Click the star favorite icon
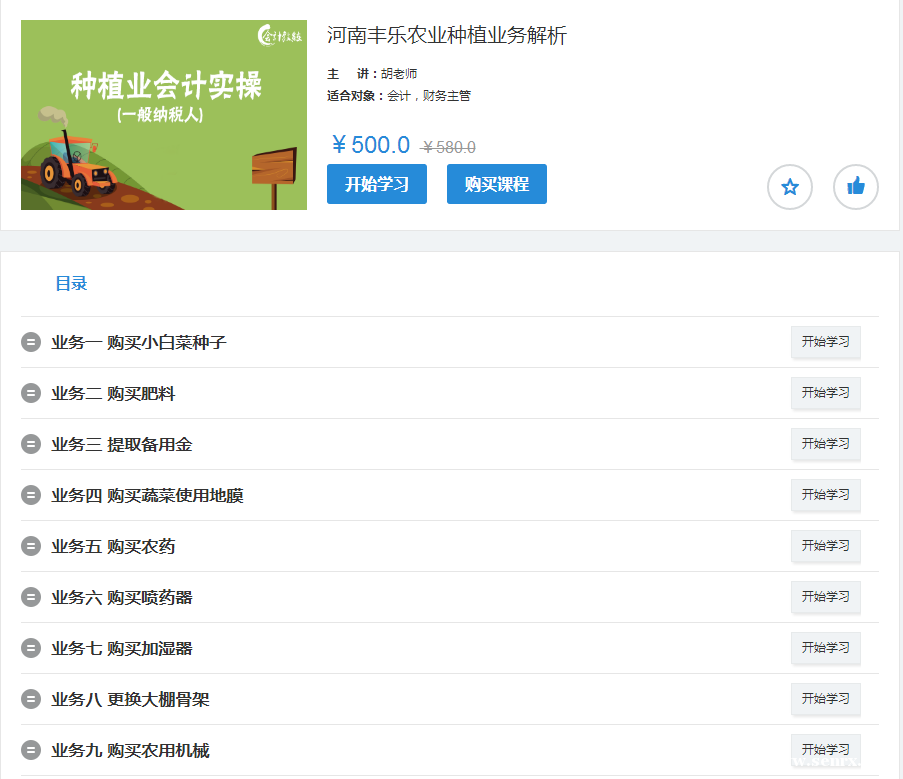 [x=789, y=187]
